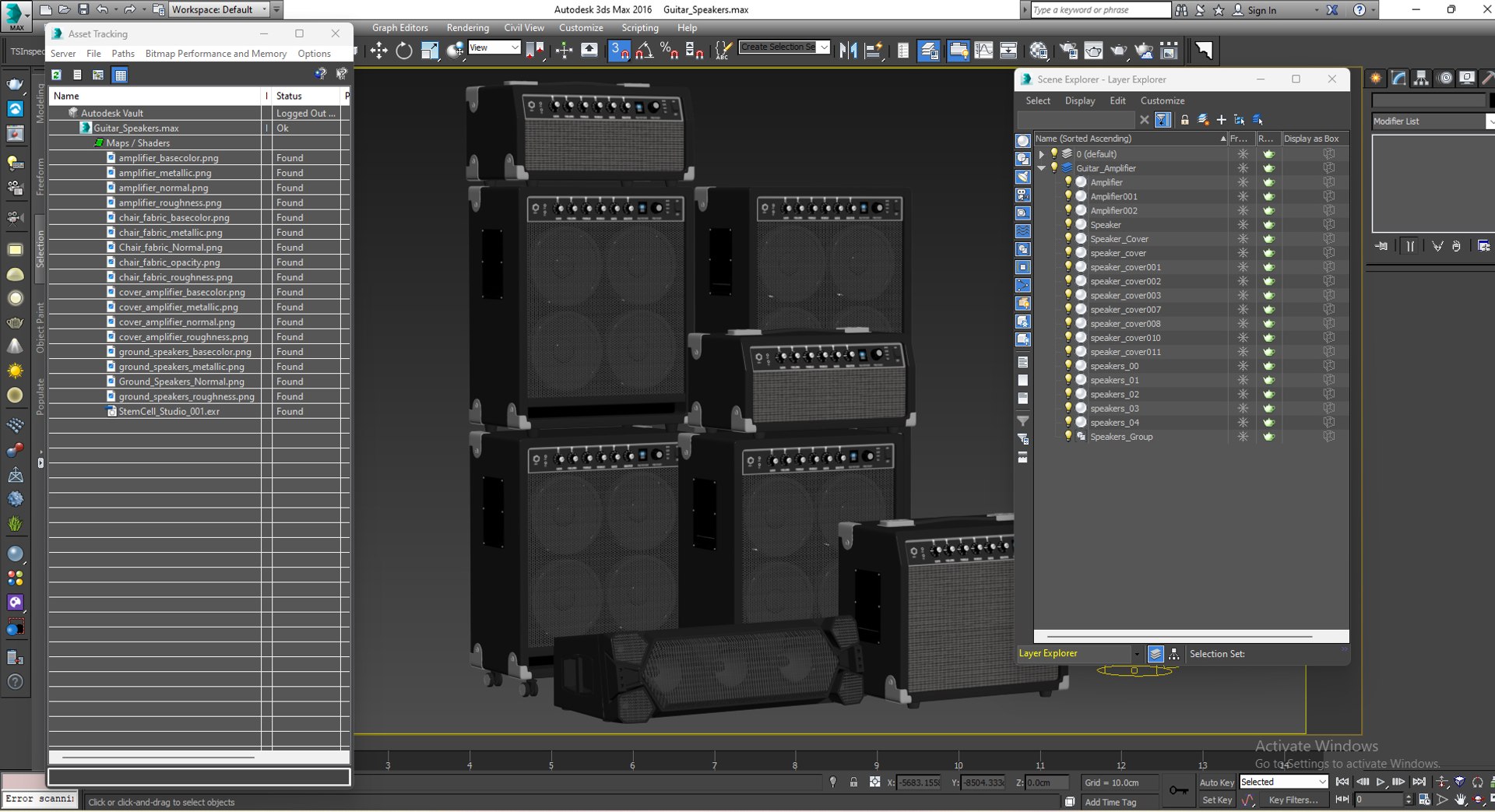Click the Lock Cell Editing padlock icon

coord(1184,120)
